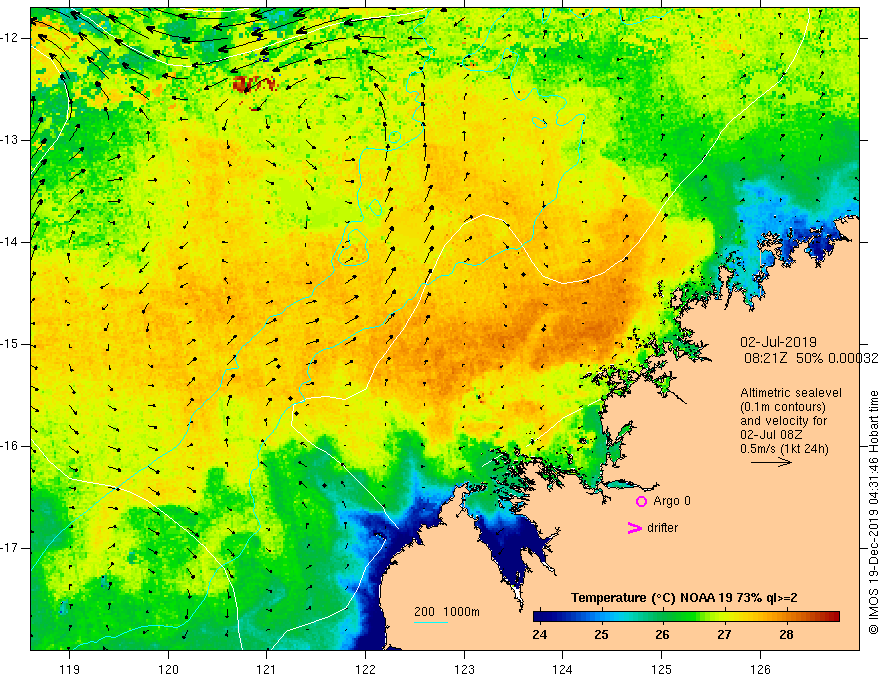Image resolution: width=880 pixels, height=680 pixels.
Task: Click the 'Altimetric sealevel' caption text
Action: click(x=791, y=393)
